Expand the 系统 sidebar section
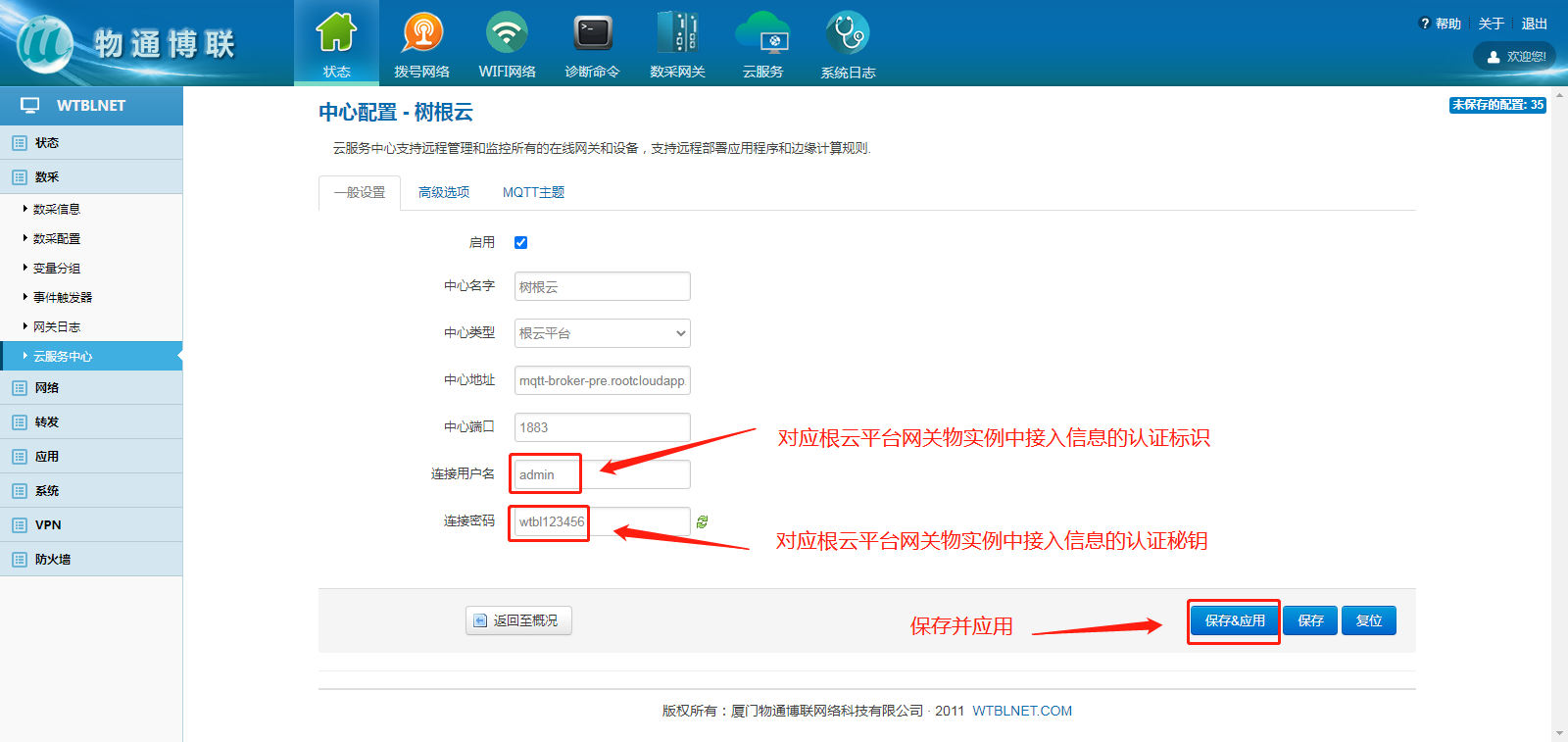Screen dimensions: 1568x742 tap(91, 490)
